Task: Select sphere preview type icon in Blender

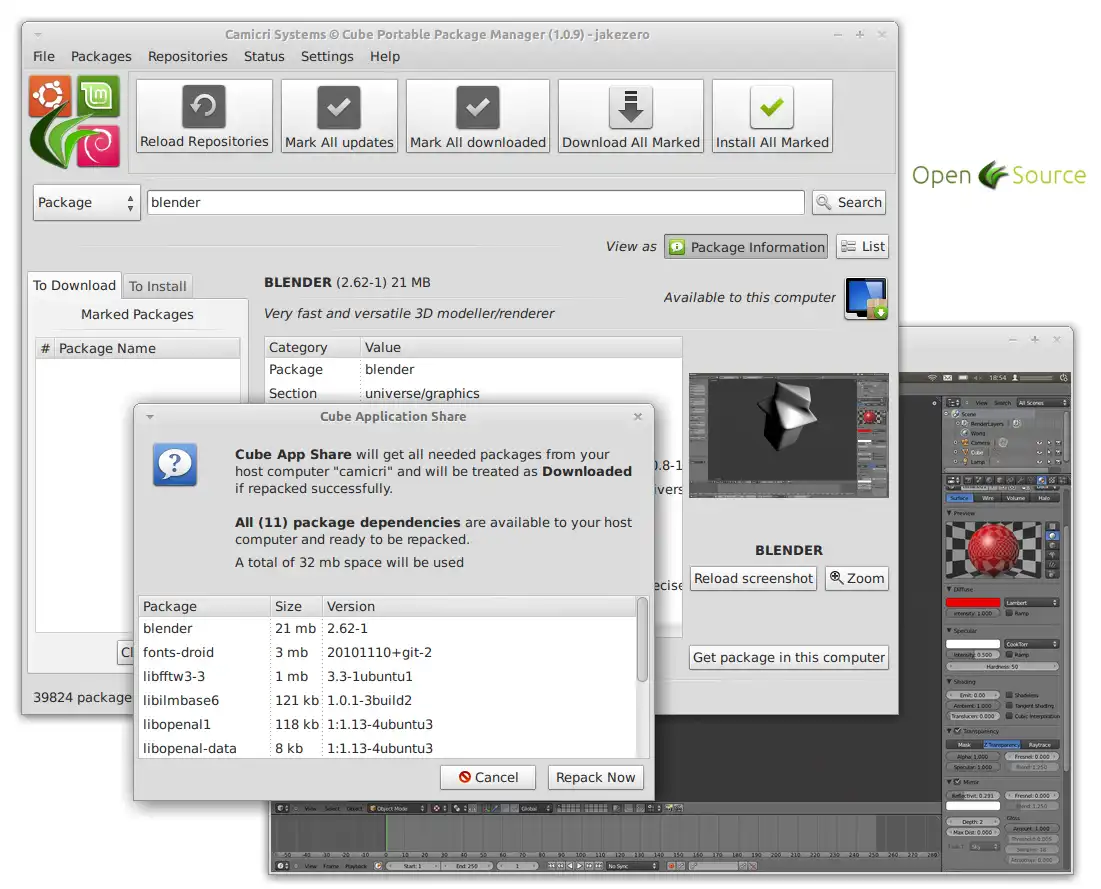Action: point(1052,536)
